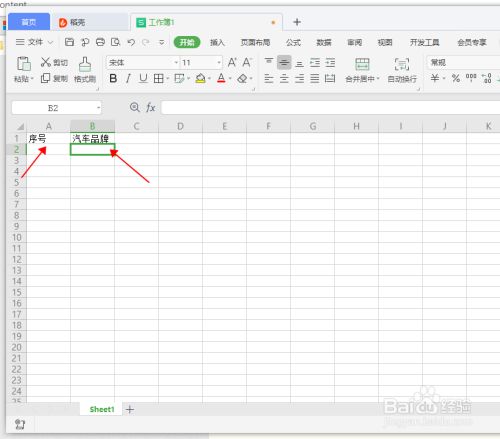Add a new sheet next to Sheet1
The height and width of the screenshot is (439, 500).
[130, 409]
